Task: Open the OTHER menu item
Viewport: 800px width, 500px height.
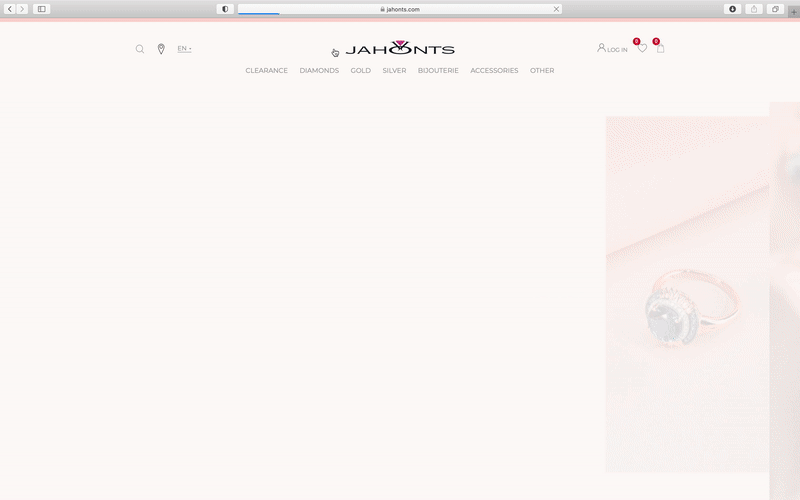Action: [542, 70]
